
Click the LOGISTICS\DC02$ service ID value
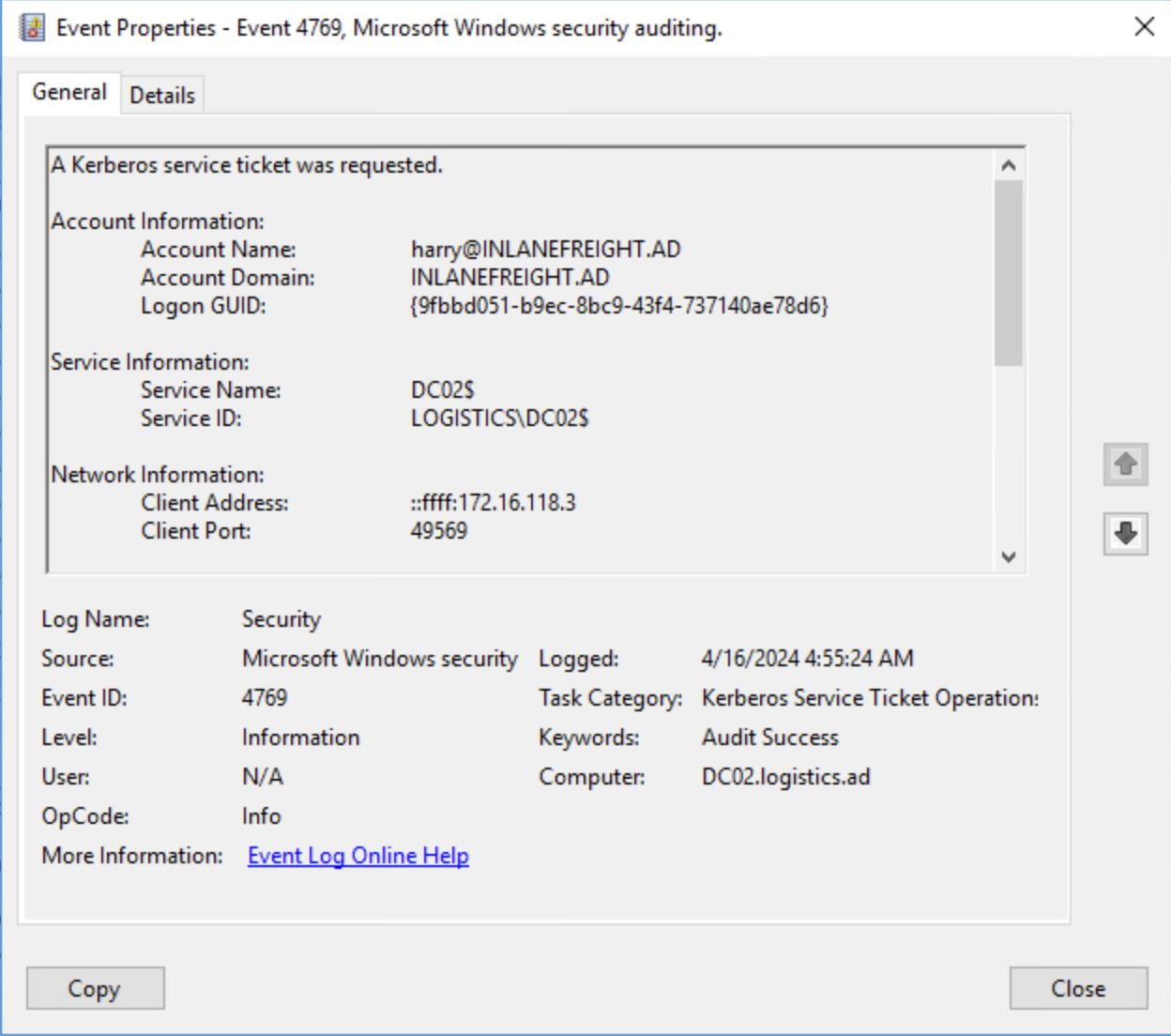[499, 419]
